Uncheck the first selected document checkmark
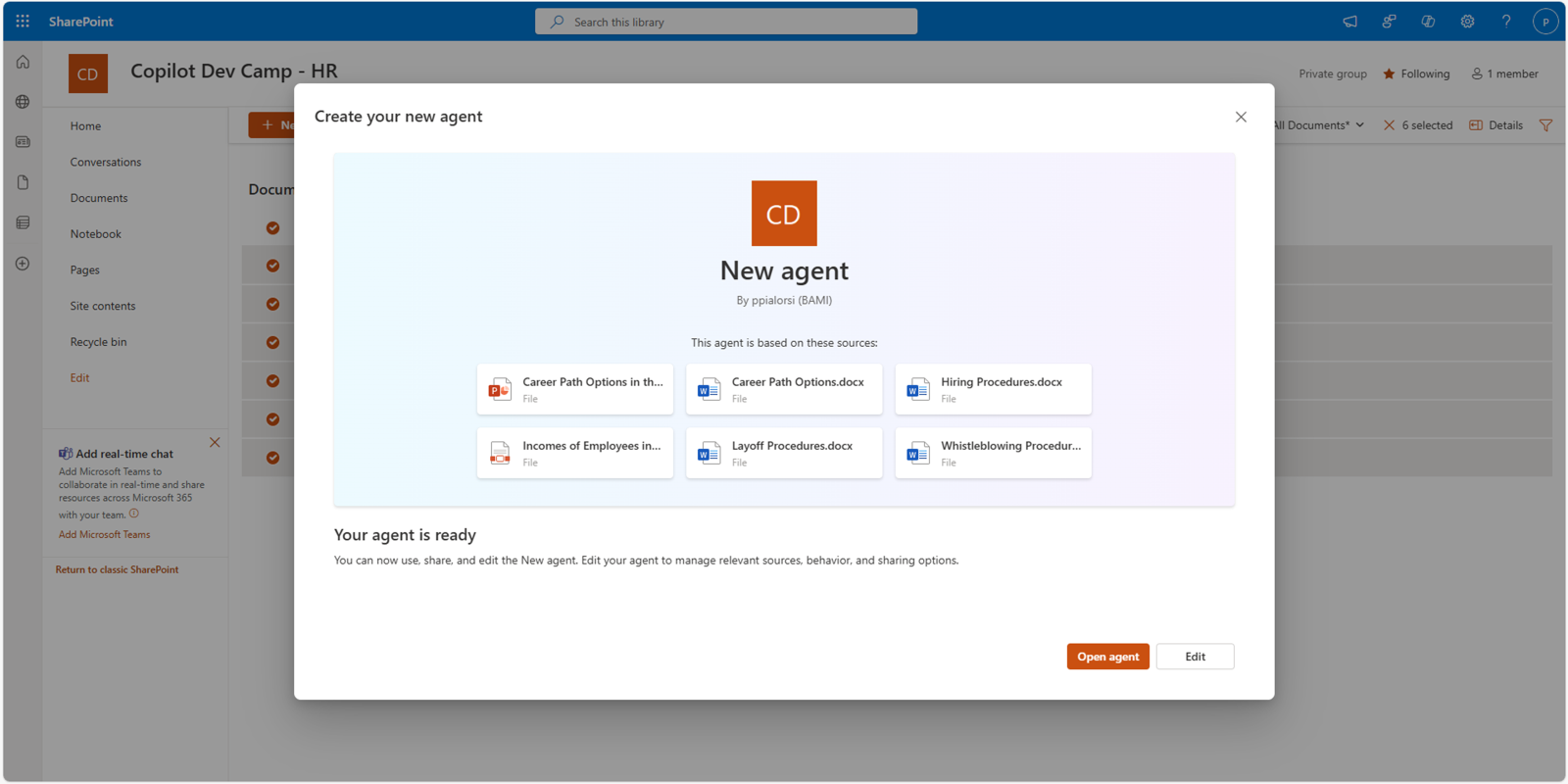 [x=272, y=228]
